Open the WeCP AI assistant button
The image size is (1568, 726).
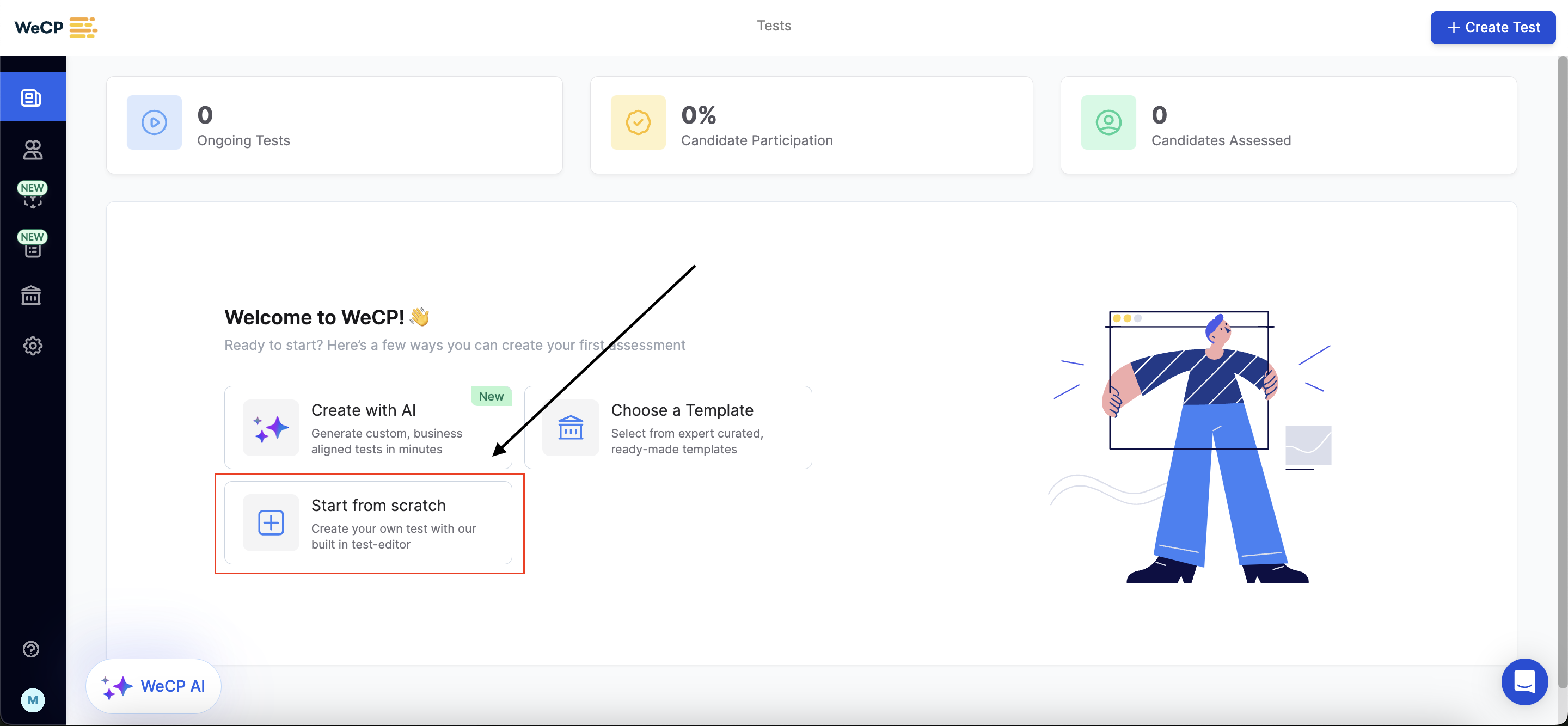tap(154, 686)
